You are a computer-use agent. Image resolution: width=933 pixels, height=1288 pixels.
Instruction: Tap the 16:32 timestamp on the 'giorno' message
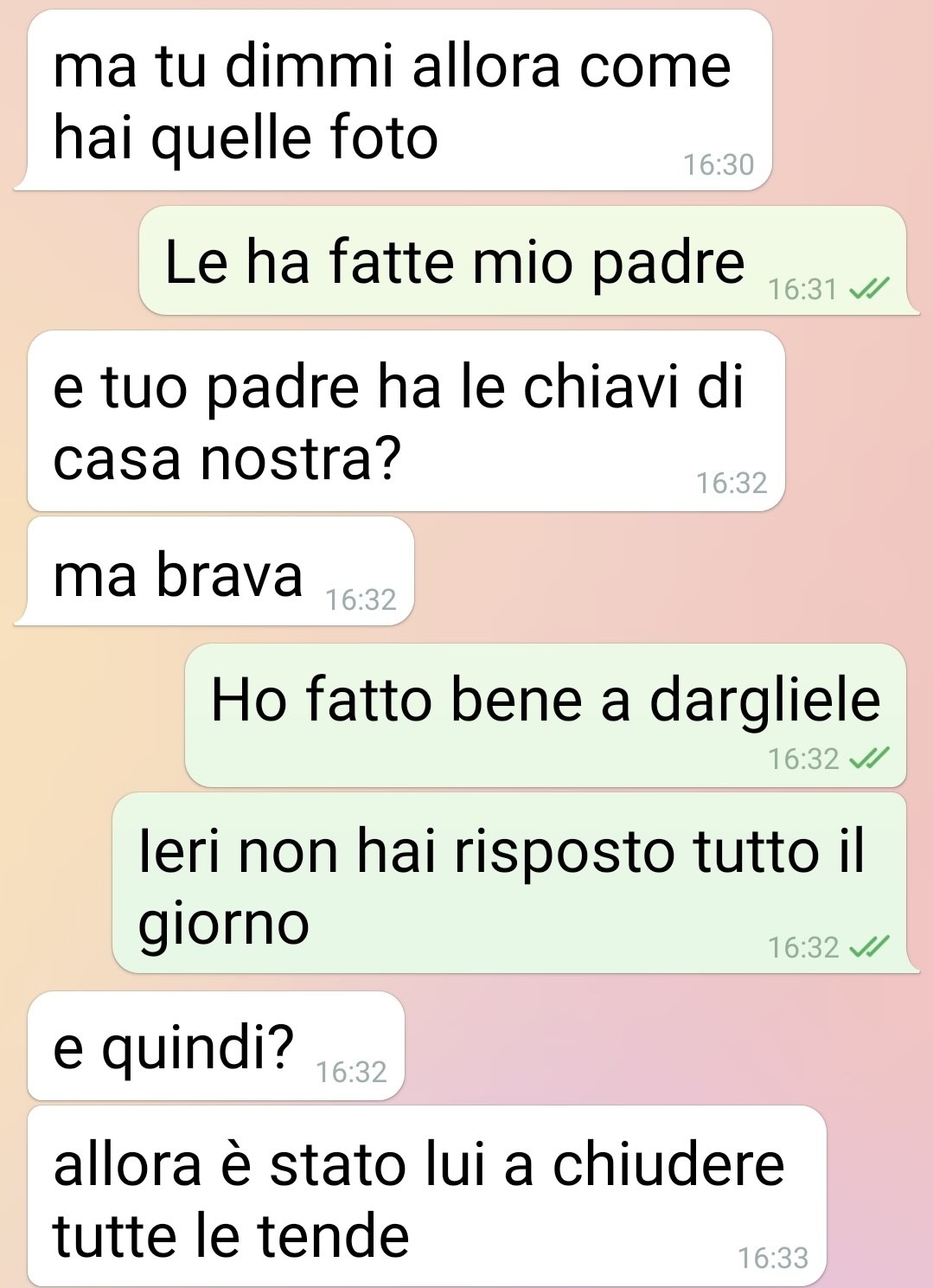point(803,948)
